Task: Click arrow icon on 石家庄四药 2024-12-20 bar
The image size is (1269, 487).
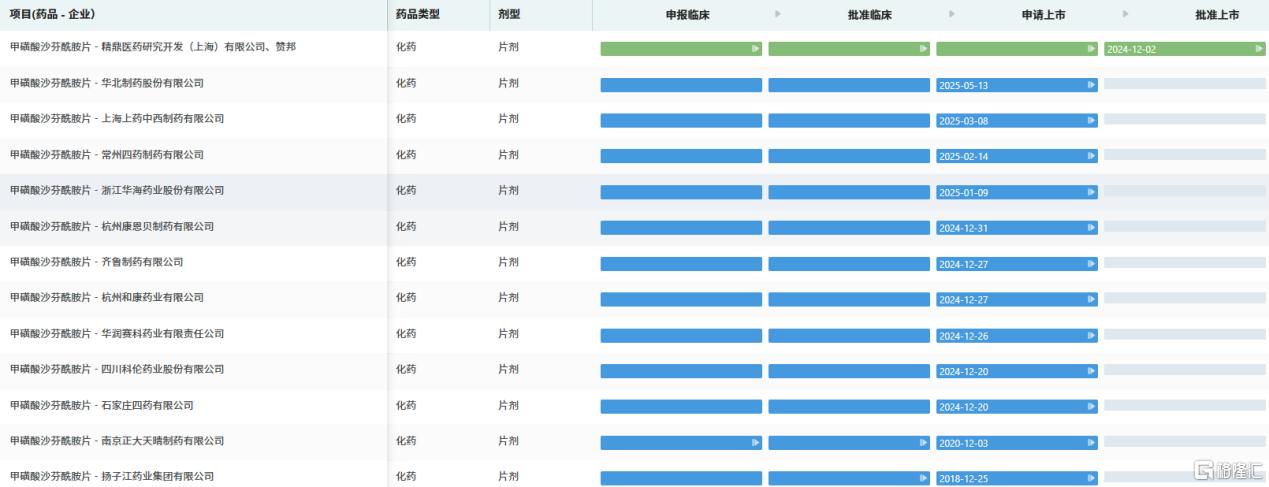Action: pos(1091,407)
